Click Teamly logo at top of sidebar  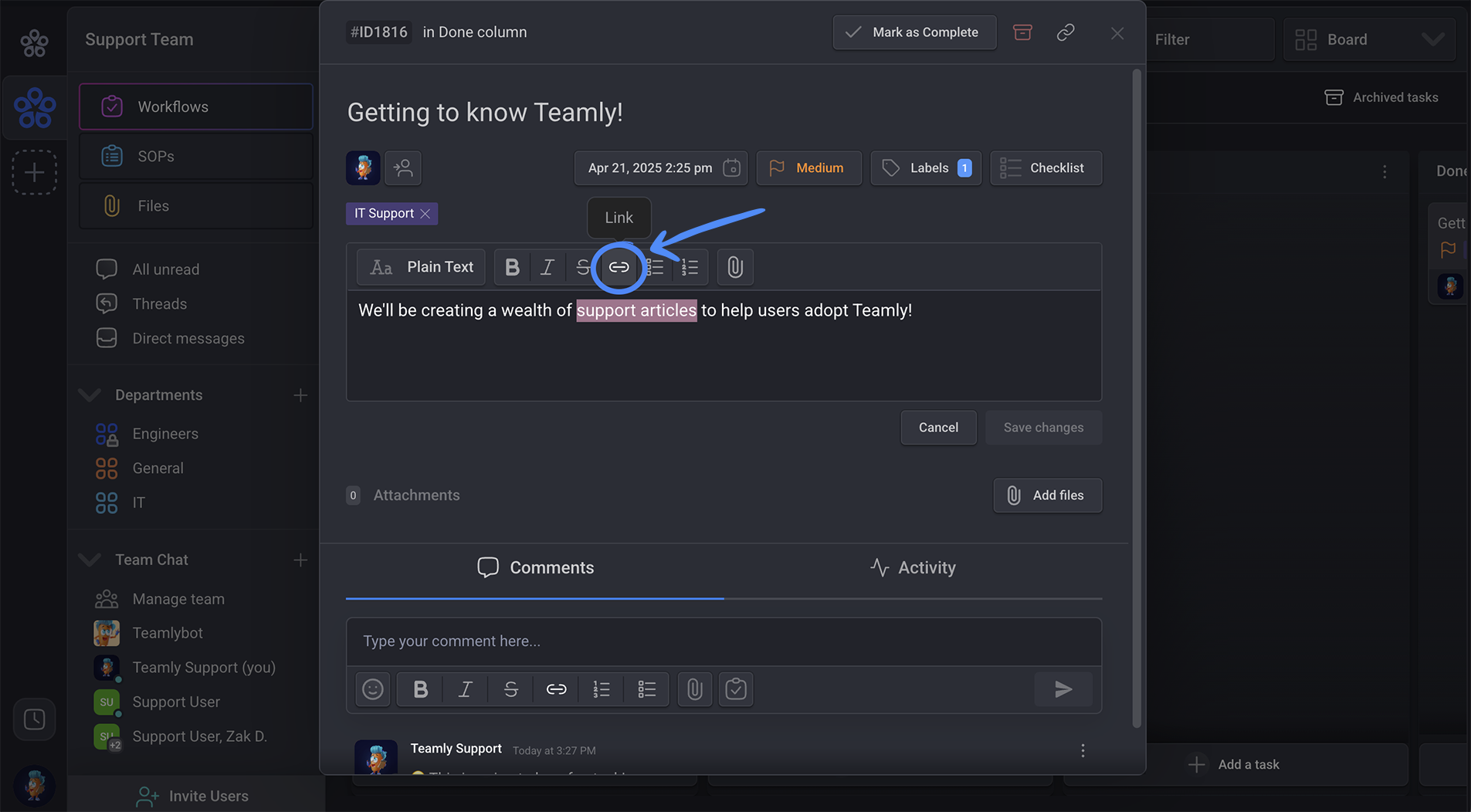pyautogui.click(x=34, y=43)
